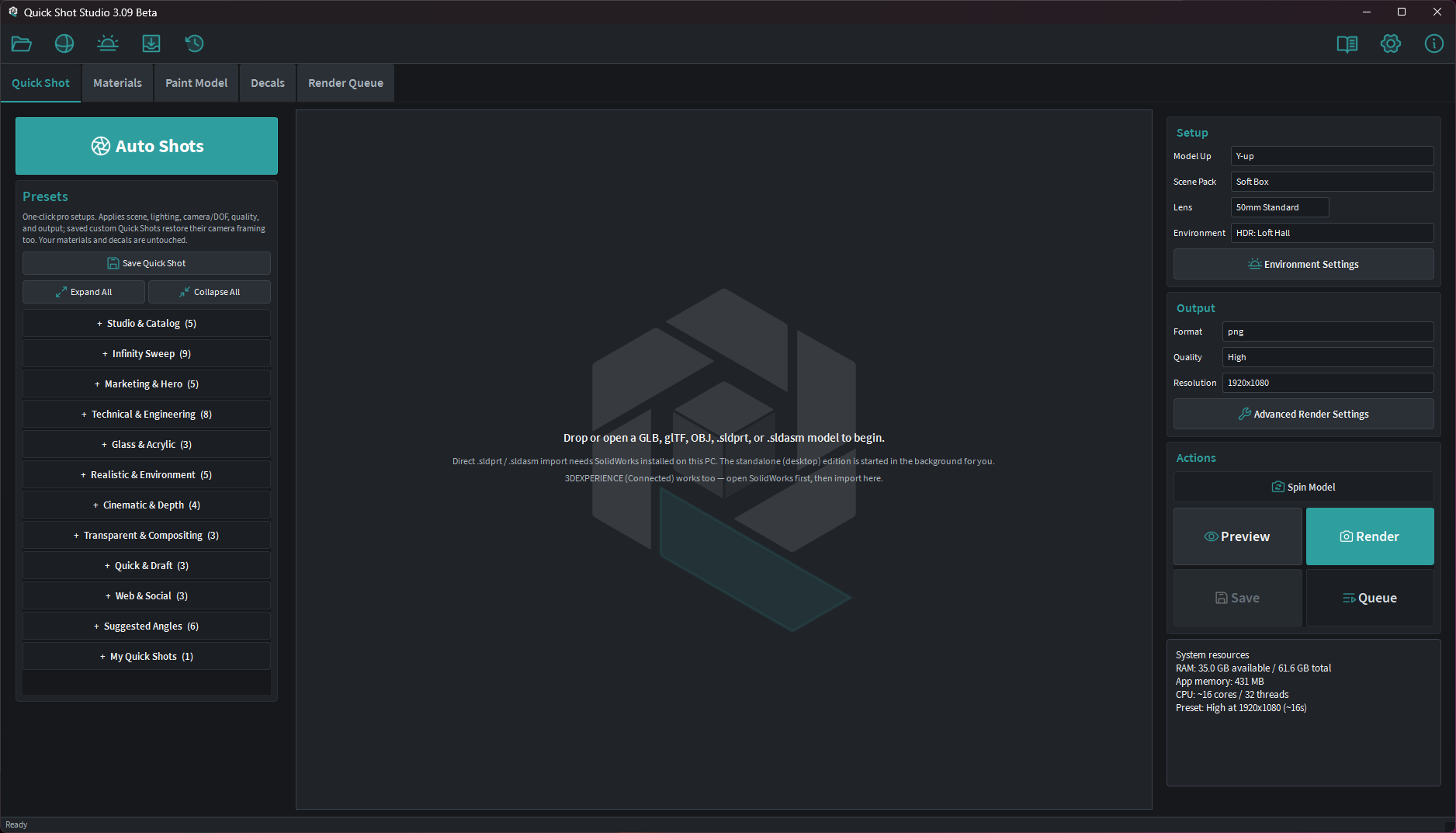This screenshot has width=1456, height=833.
Task: Open a model file with the folder icon
Action: [x=22, y=43]
